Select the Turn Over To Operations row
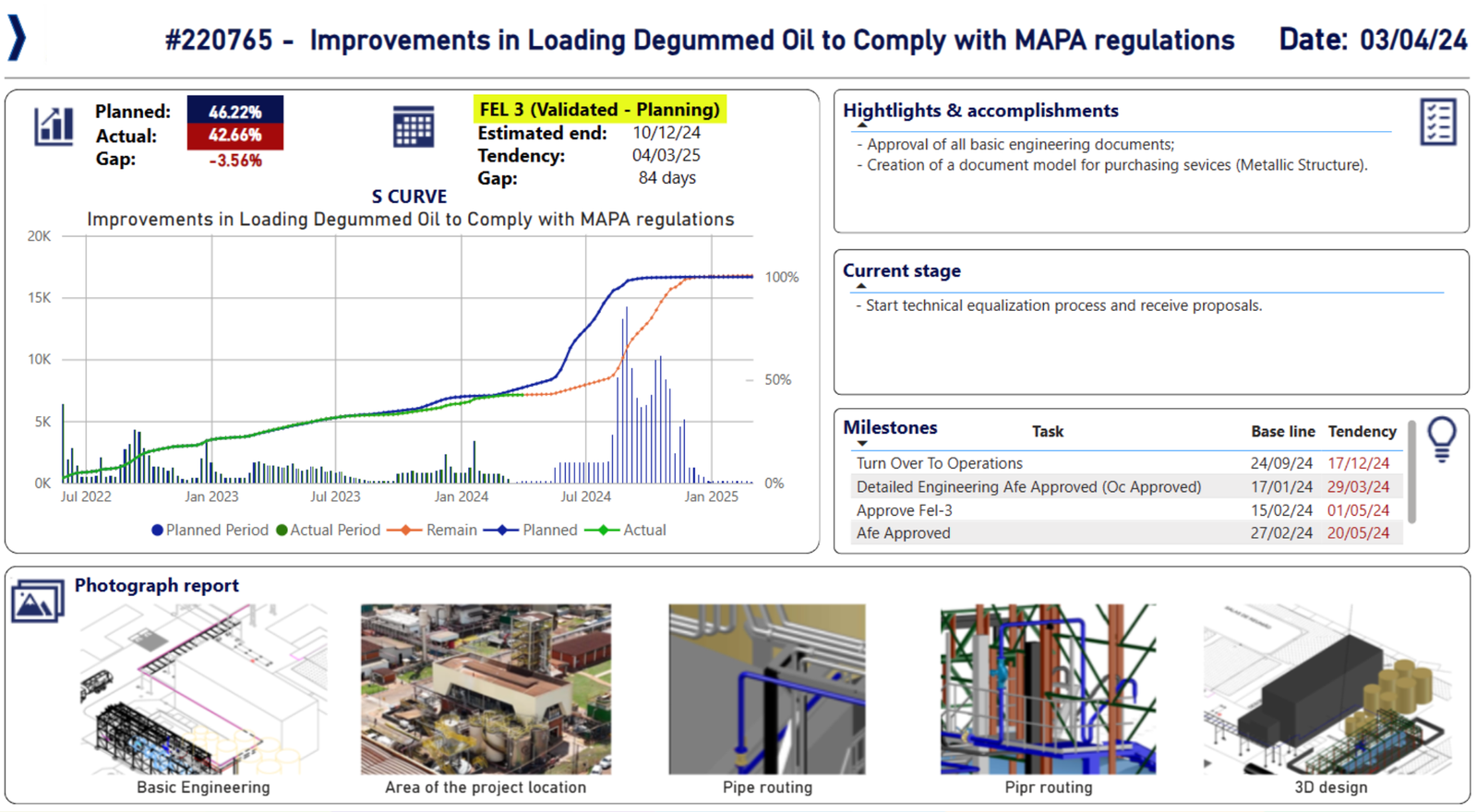Image resolution: width=1477 pixels, height=812 pixels. (939, 463)
